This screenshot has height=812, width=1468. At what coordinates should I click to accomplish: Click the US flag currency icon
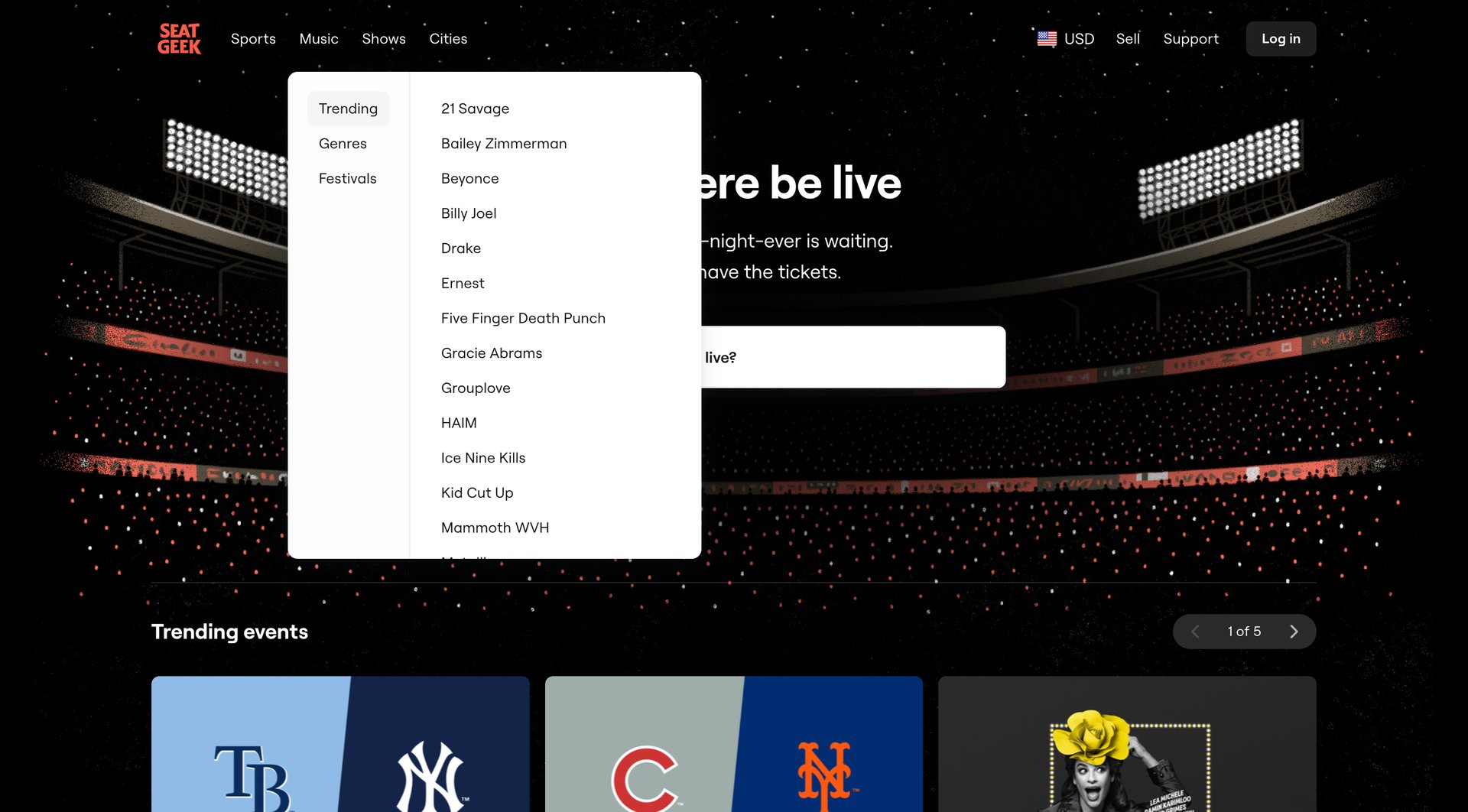[1045, 37]
